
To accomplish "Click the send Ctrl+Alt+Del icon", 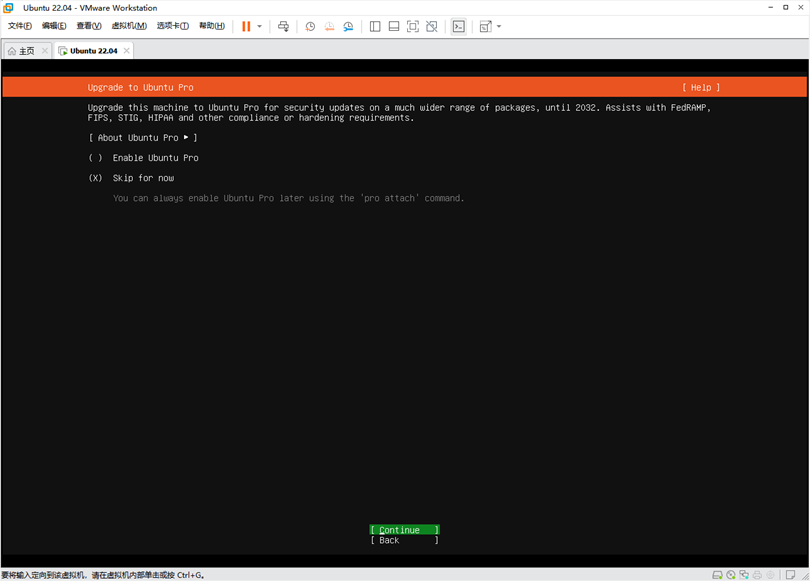I will (x=284, y=26).
